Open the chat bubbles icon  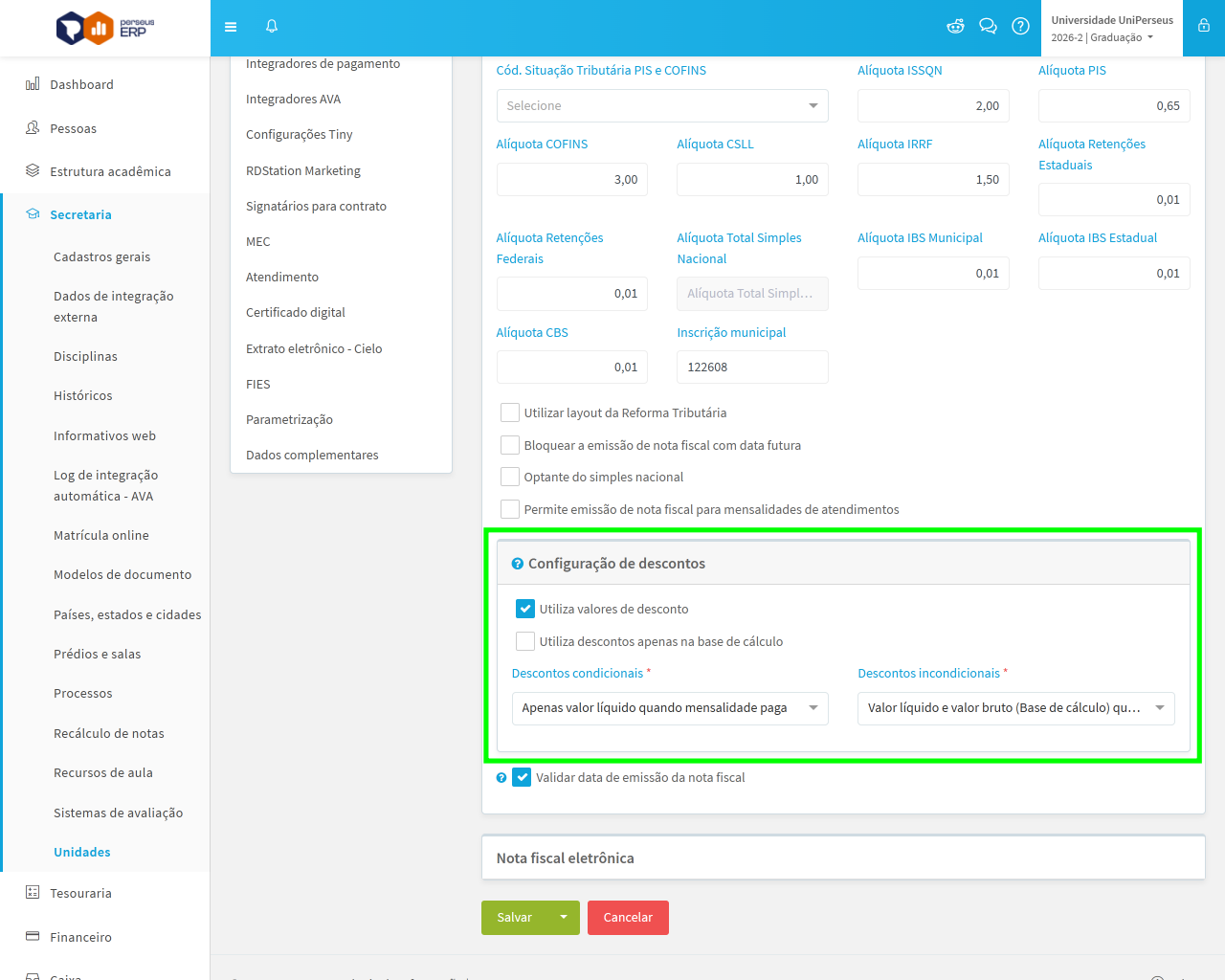[x=988, y=27]
